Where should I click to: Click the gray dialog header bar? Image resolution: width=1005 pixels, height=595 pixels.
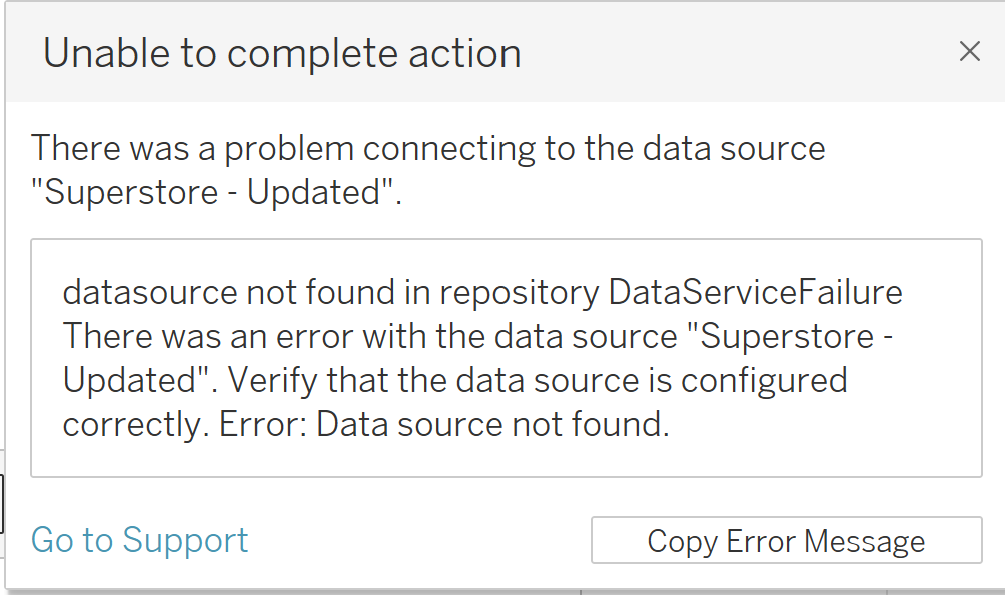pyautogui.click(x=700, y=52)
